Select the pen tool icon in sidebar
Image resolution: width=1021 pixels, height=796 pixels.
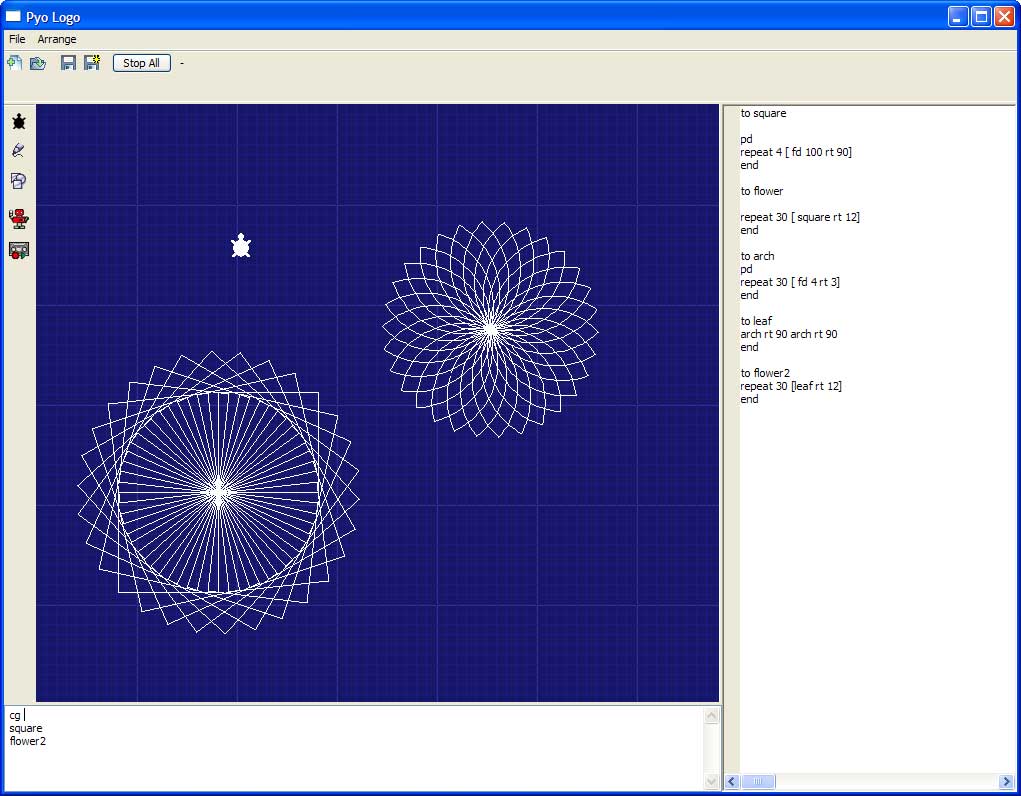coord(18,151)
